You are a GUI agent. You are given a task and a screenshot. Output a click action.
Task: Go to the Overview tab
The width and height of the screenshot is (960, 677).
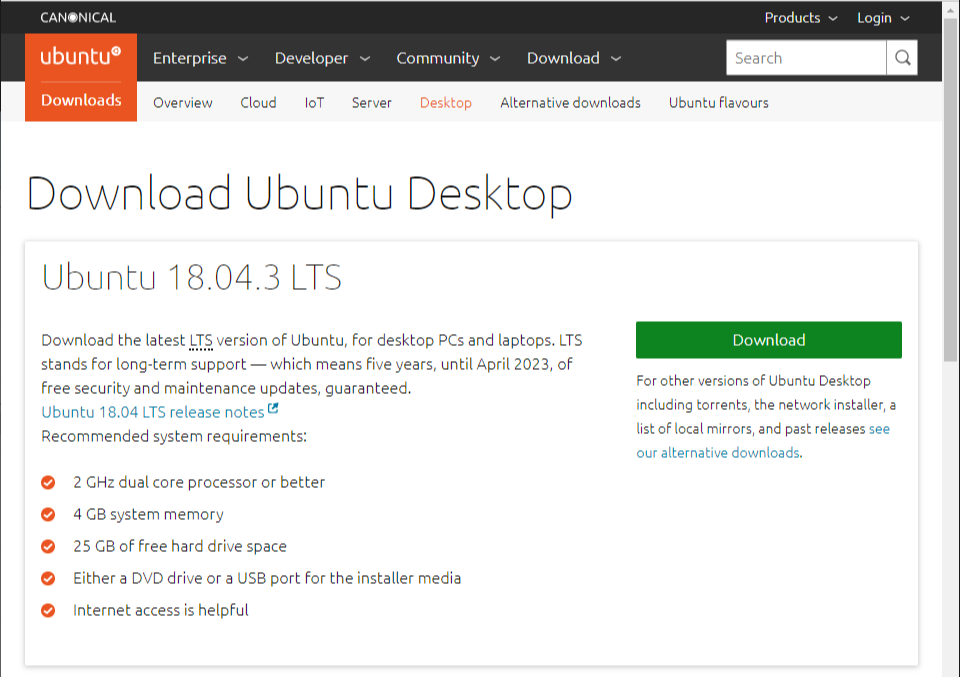point(182,103)
